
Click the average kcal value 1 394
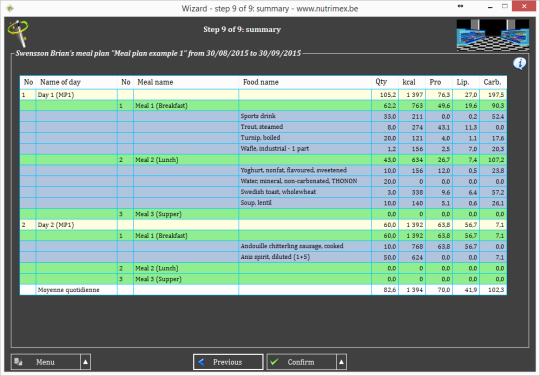[415, 290]
